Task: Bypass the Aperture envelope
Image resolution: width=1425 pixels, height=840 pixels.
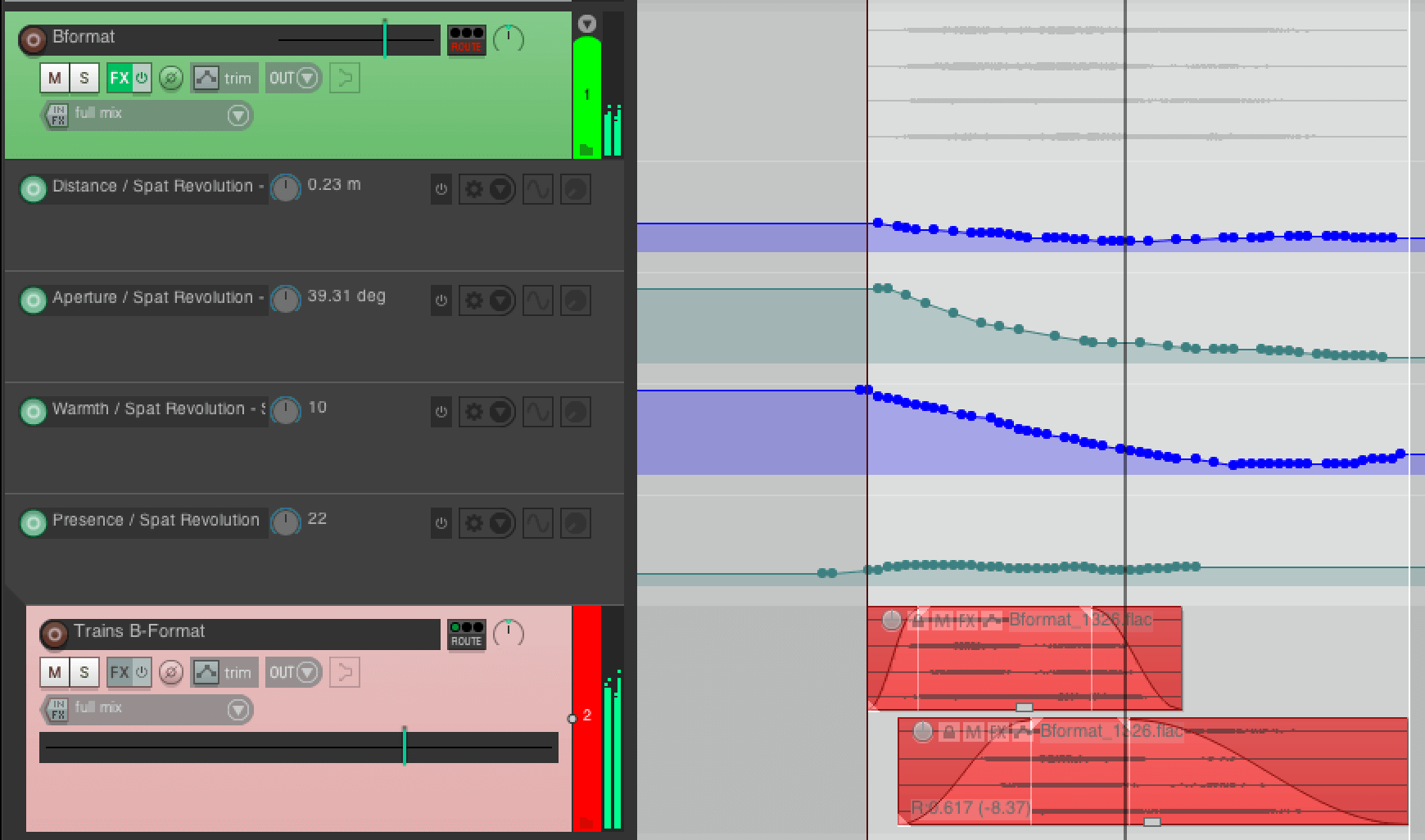Action: pos(441,300)
